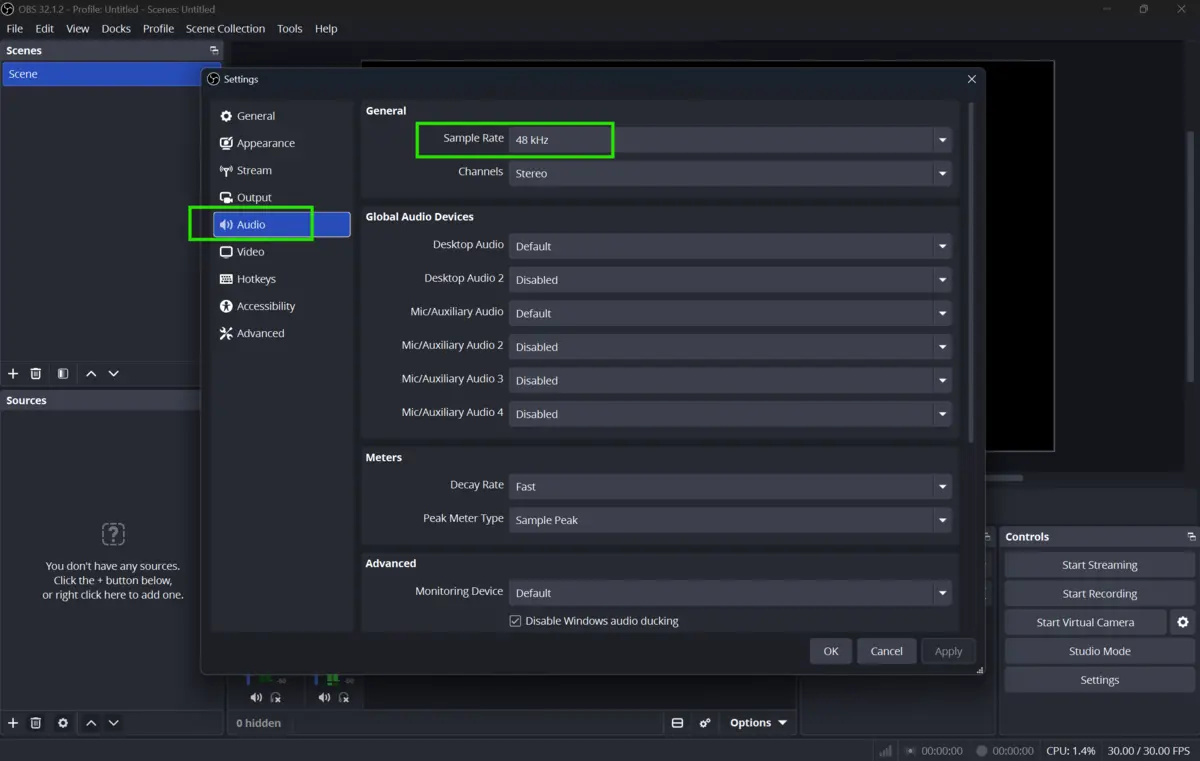Open Stream settings in the sidebar
1200x761 pixels.
(282, 170)
